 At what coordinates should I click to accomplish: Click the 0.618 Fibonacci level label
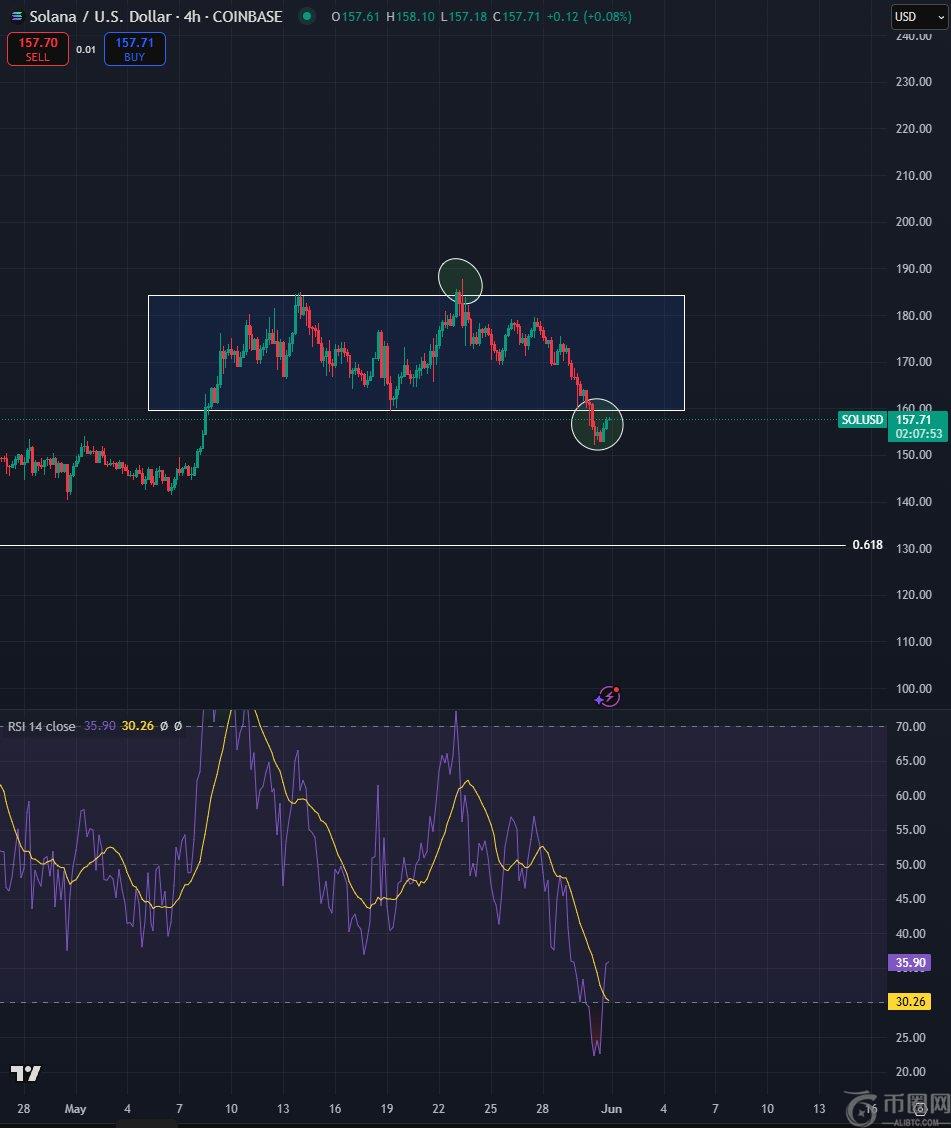[867, 545]
